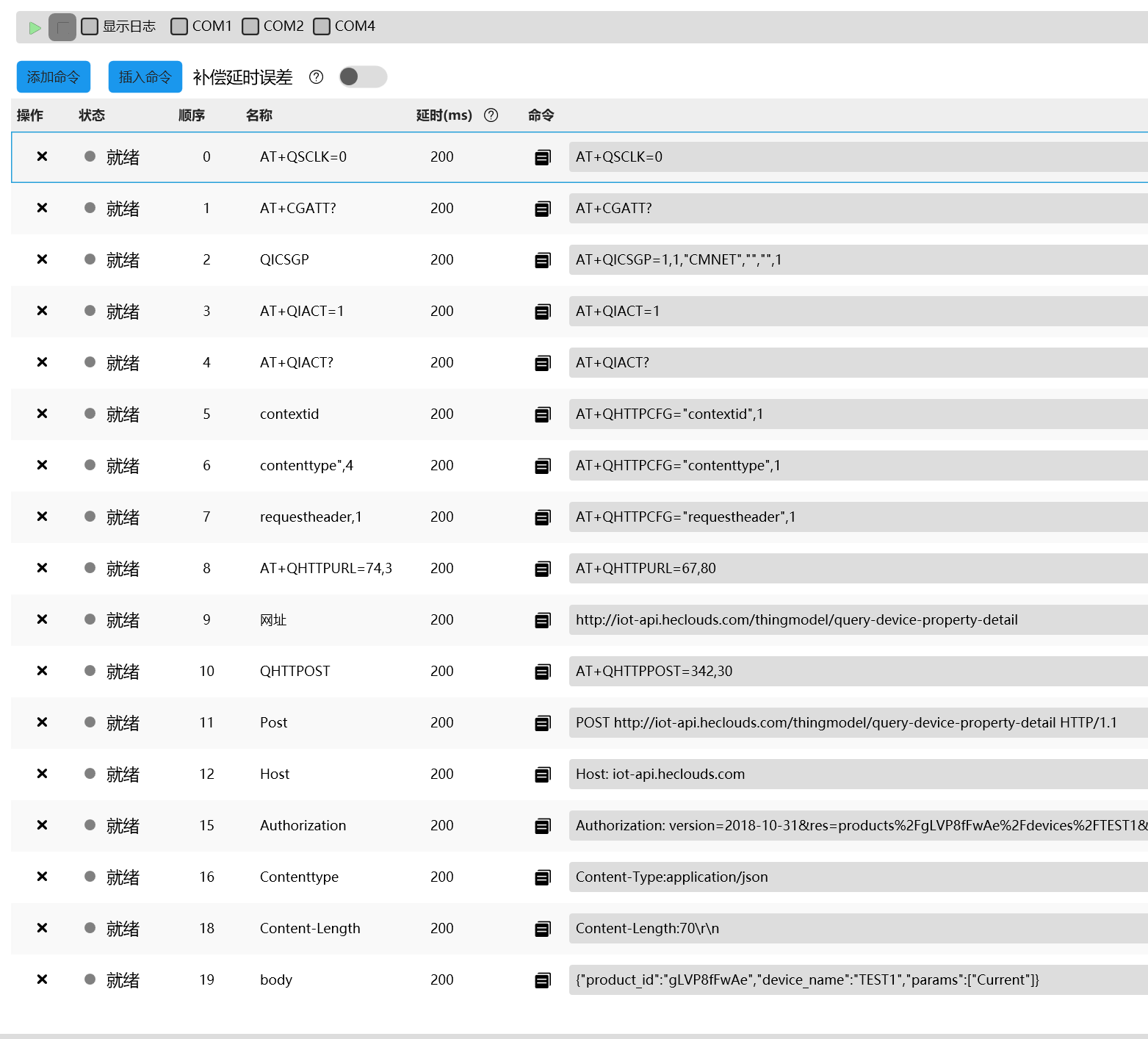Copy command icon for AT+CGATT? row

tap(543, 209)
